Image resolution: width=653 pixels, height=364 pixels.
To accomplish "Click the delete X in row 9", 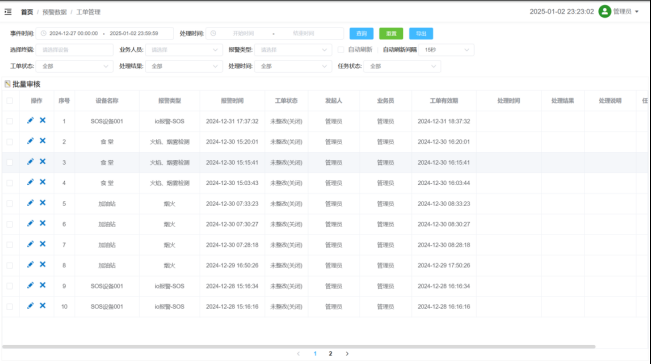I will coord(42,285).
